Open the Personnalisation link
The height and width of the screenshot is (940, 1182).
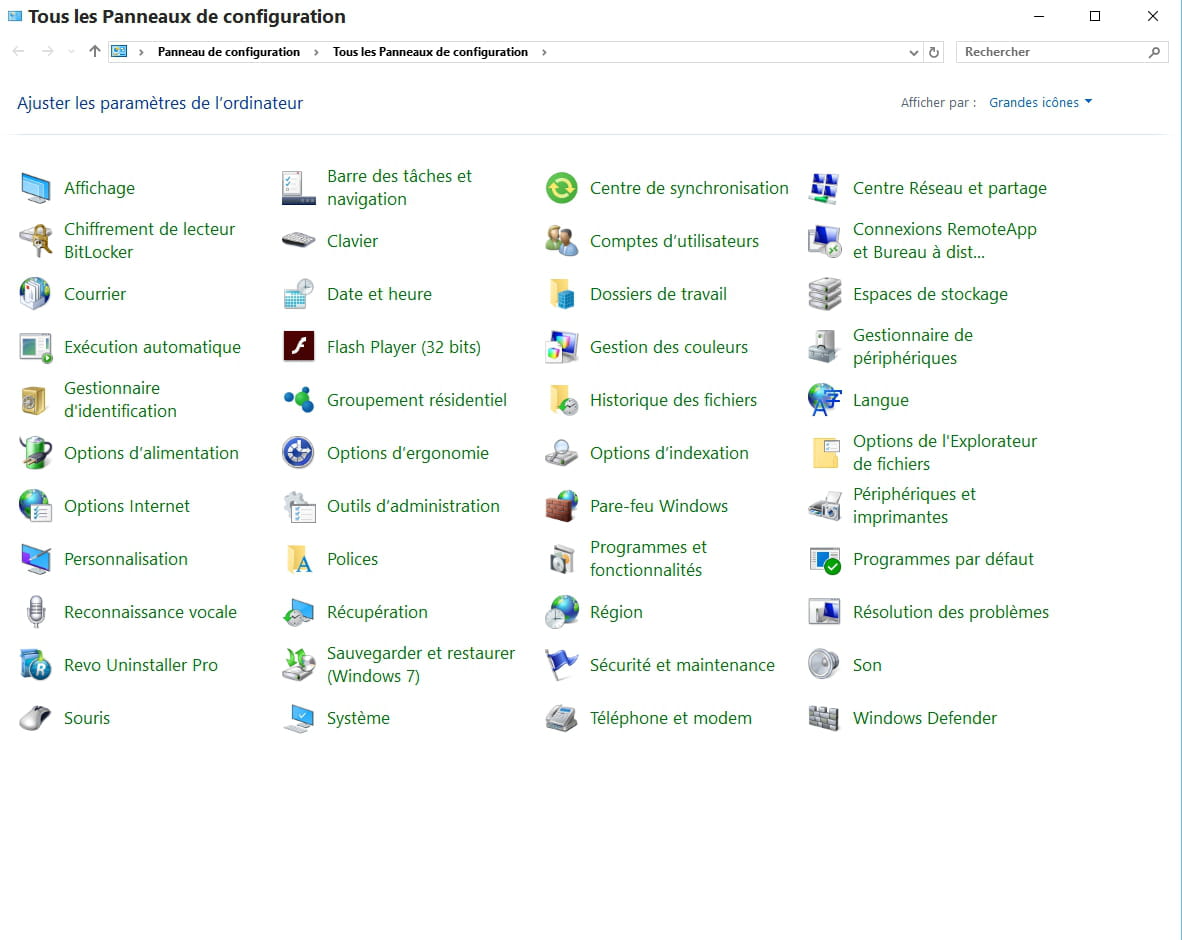coord(126,559)
